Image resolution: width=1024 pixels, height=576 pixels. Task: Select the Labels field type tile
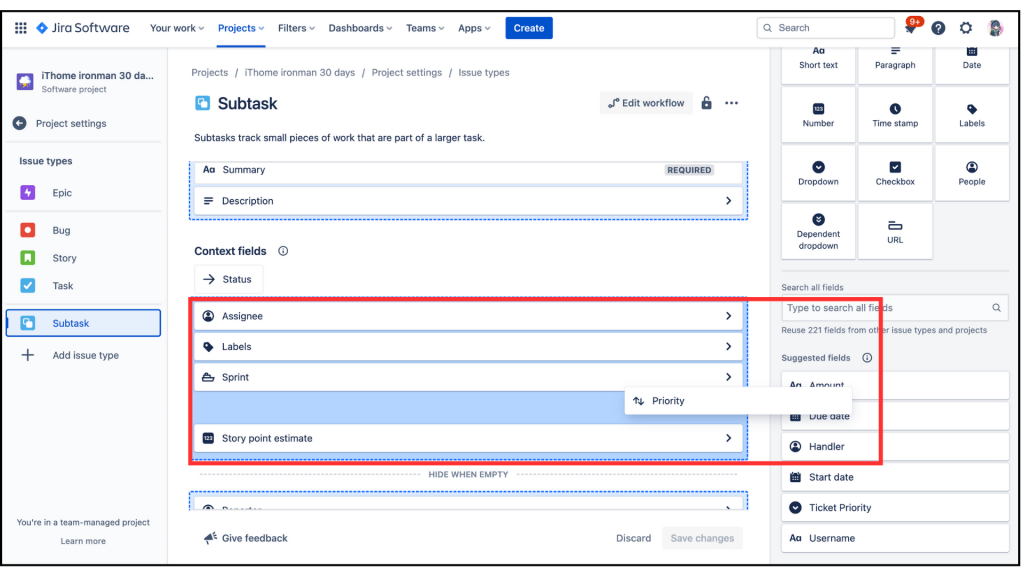[972, 115]
